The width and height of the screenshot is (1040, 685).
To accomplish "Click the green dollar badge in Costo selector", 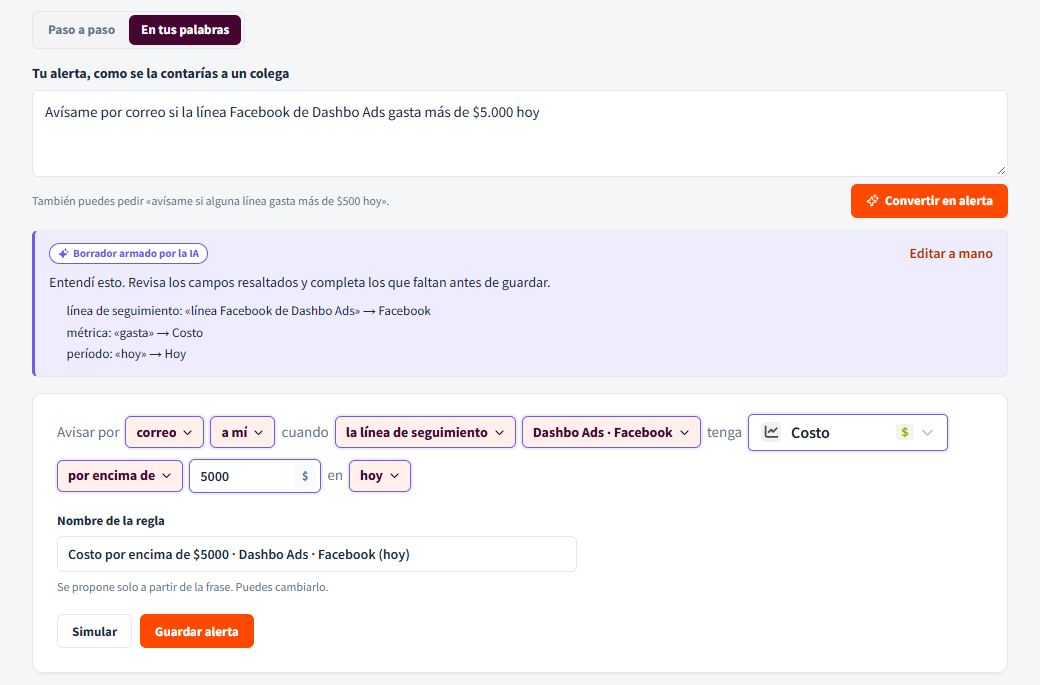I will pos(904,432).
